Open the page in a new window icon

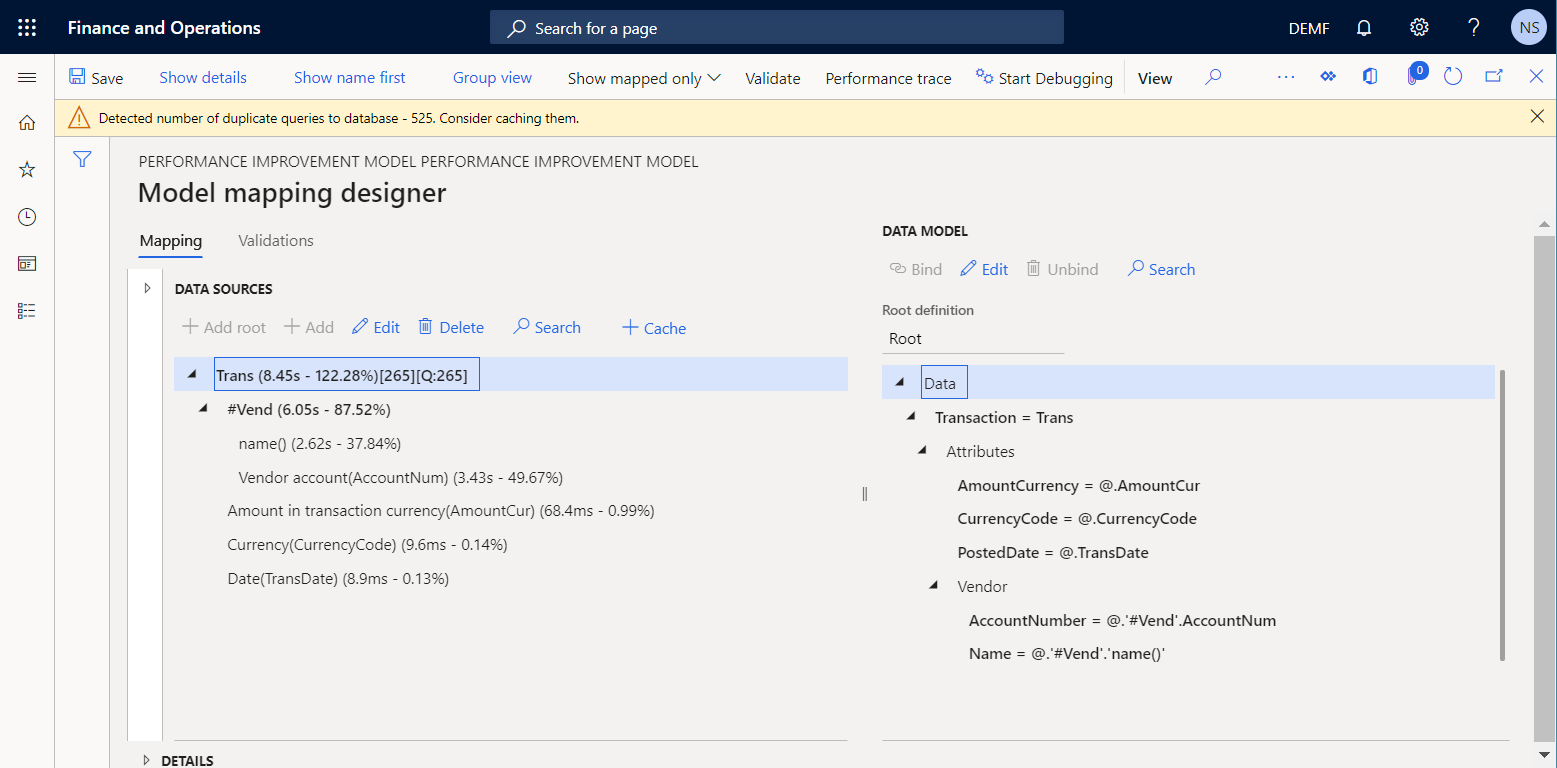click(x=1493, y=76)
